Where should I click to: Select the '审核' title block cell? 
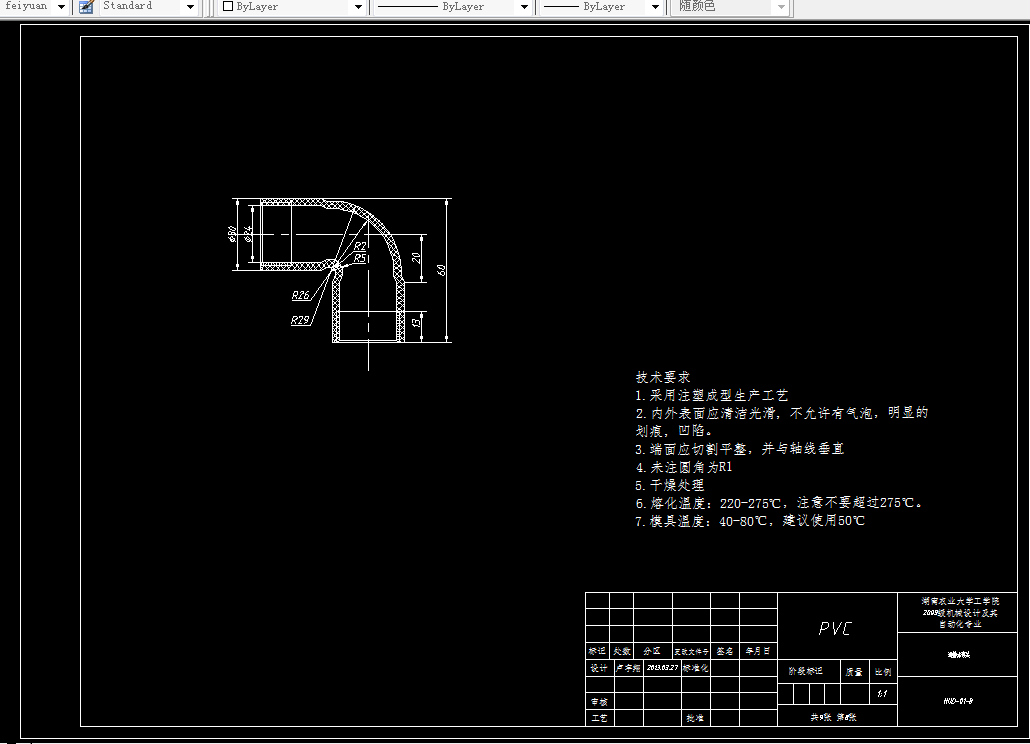pos(599,701)
